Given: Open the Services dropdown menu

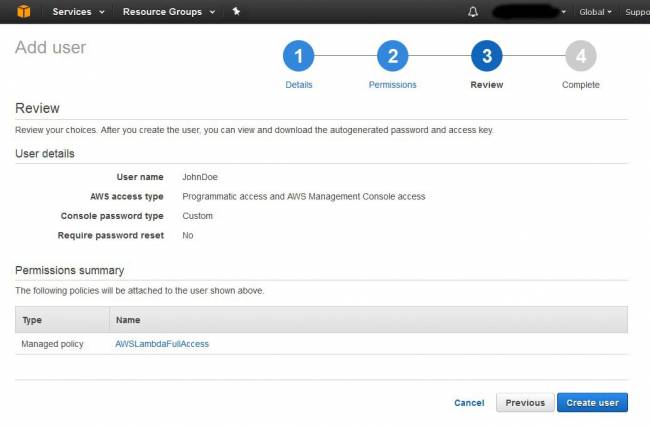Looking at the screenshot, I should tap(79, 12).
